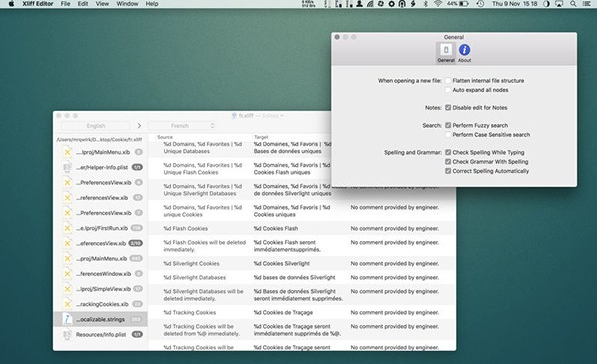Image resolution: width=597 pixels, height=364 pixels.
Task: Open the French target language dropdown
Action: 182,126
